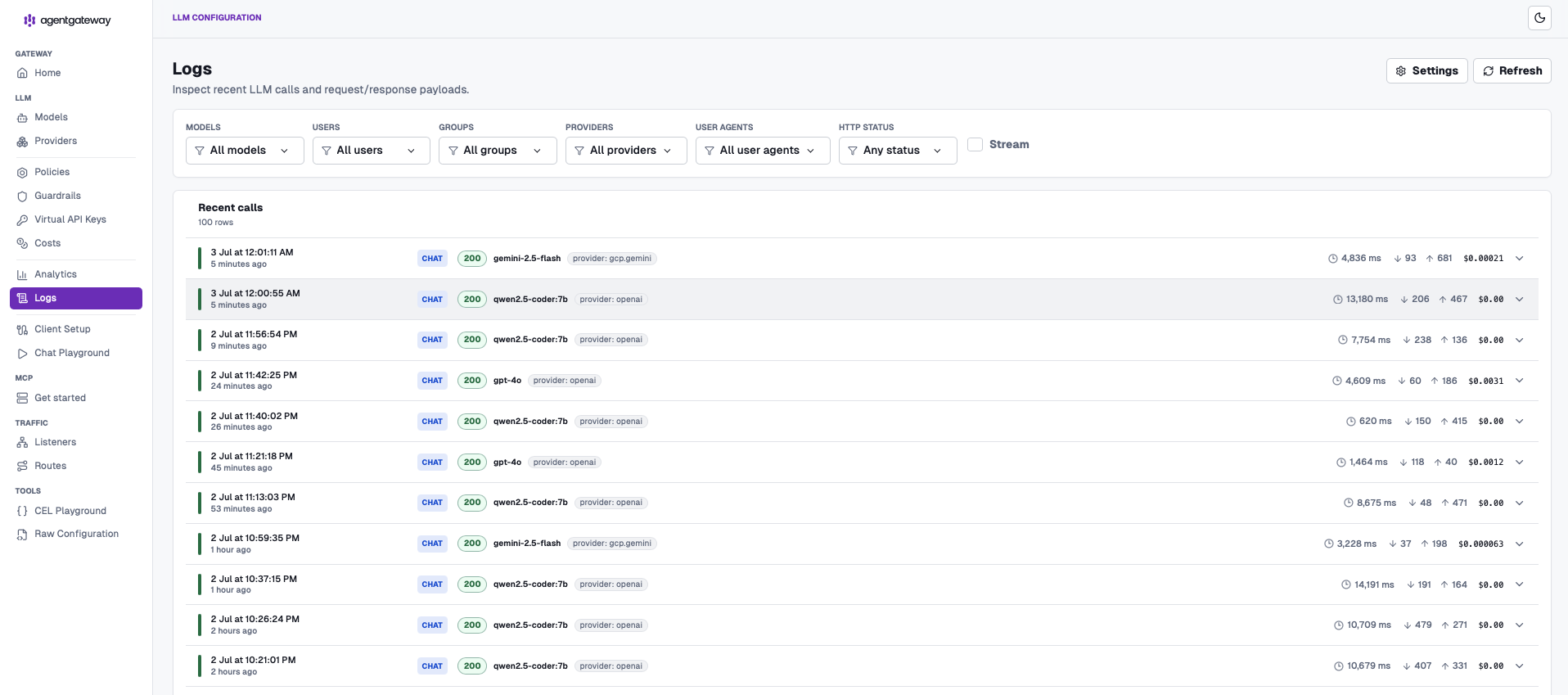Click the Logs icon in sidebar
Image resolution: width=1568 pixels, height=695 pixels.
[x=22, y=298]
